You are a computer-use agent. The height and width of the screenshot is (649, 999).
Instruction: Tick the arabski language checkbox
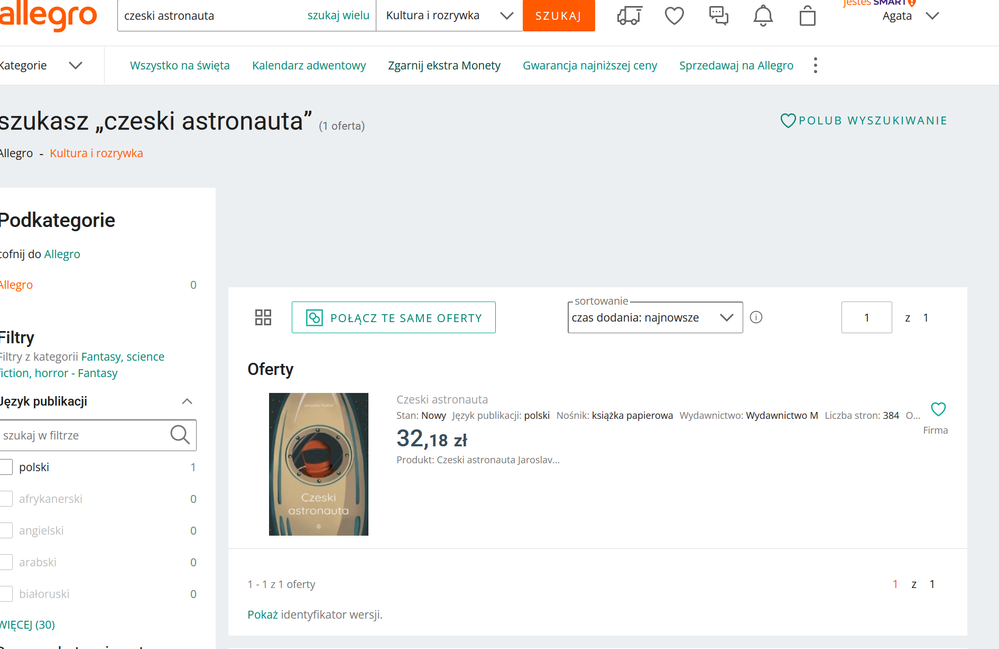point(6,562)
